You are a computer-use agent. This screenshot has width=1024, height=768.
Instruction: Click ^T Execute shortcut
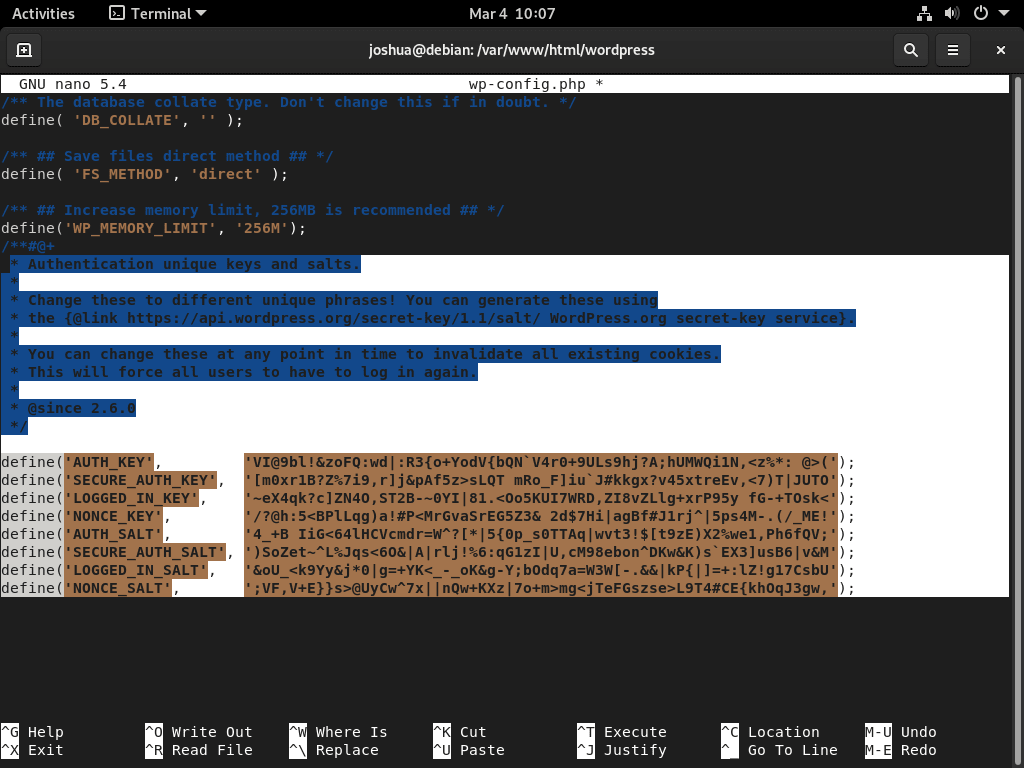coord(622,732)
